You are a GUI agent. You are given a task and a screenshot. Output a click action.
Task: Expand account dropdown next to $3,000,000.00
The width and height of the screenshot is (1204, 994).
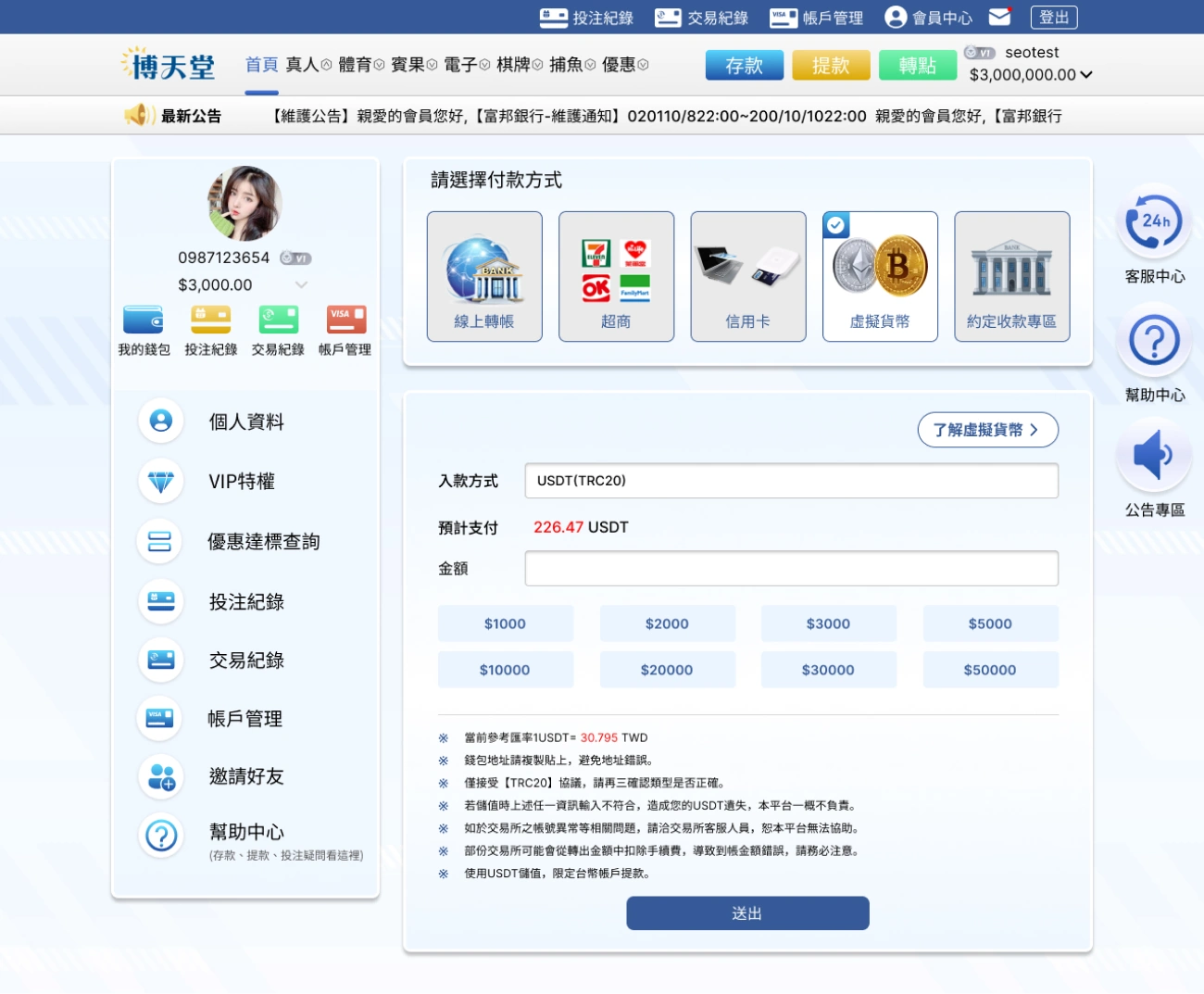pos(1086,75)
